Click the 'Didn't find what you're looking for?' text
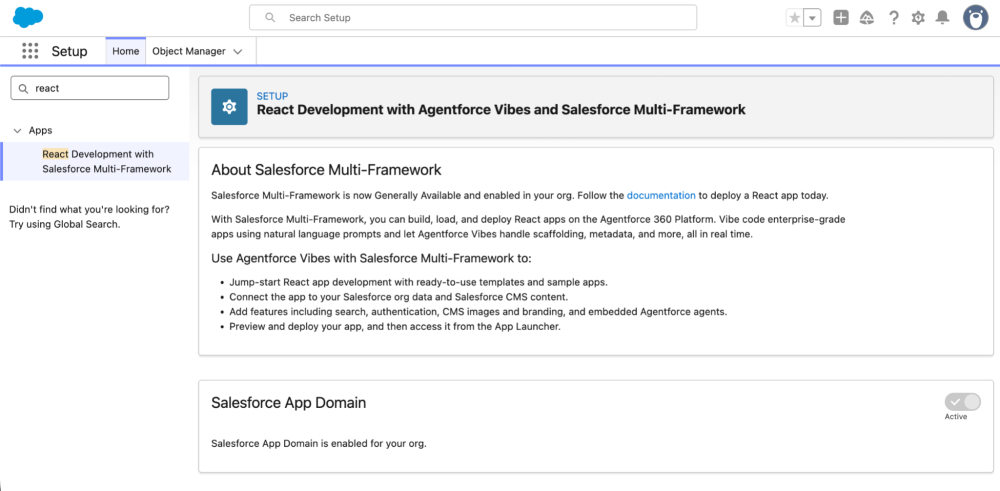Screen dimensions: 1000x491 click(x=89, y=209)
